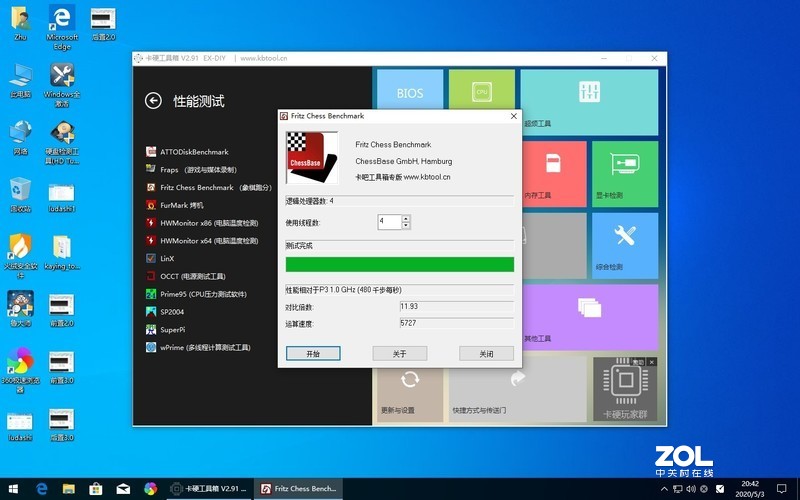Open LinX from the test list
The height and width of the screenshot is (500, 800).
pyautogui.click(x=160, y=259)
